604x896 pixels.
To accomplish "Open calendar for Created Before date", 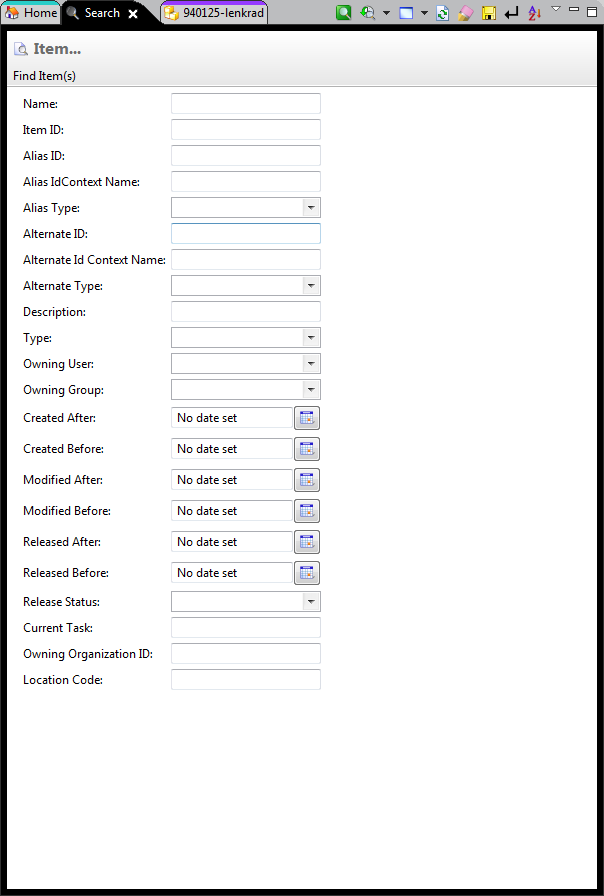I will coord(307,449).
